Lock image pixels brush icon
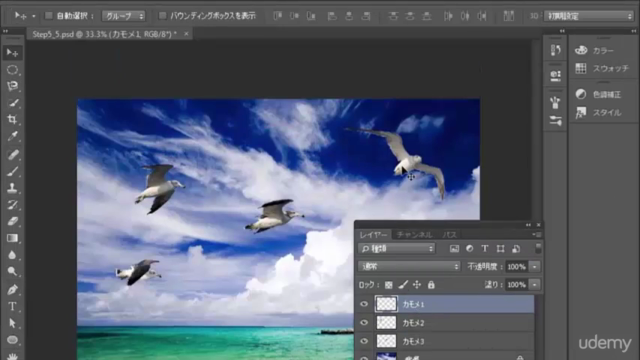 403,285
